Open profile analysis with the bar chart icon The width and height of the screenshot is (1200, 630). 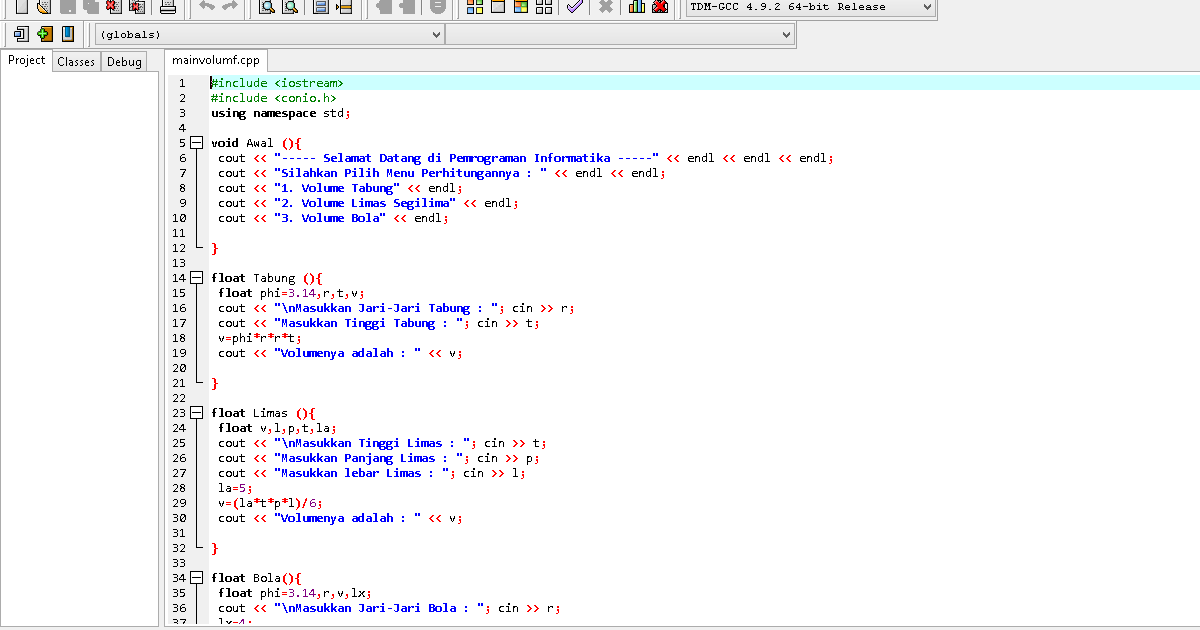point(636,8)
